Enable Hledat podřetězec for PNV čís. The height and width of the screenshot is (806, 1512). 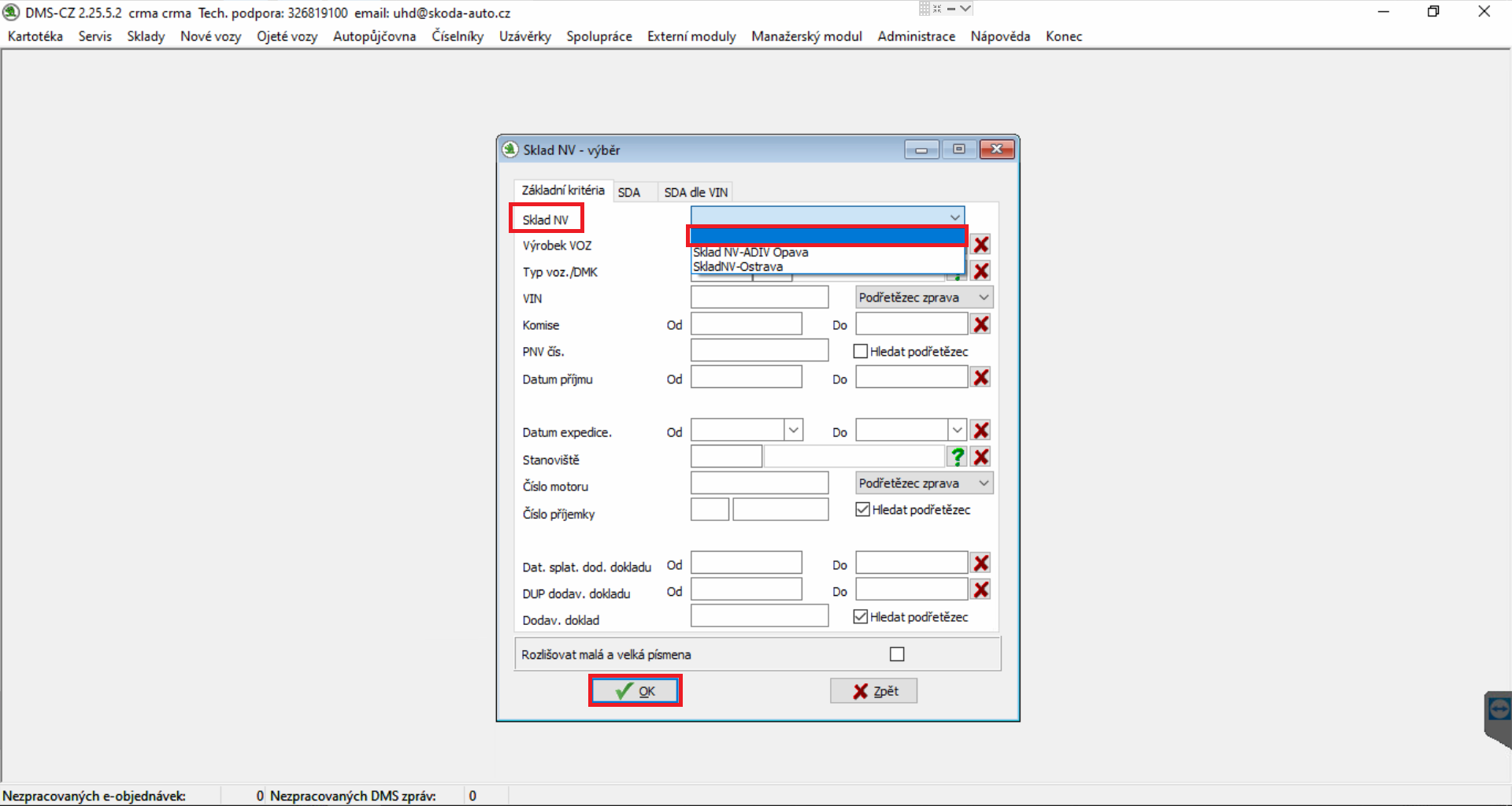(x=861, y=351)
